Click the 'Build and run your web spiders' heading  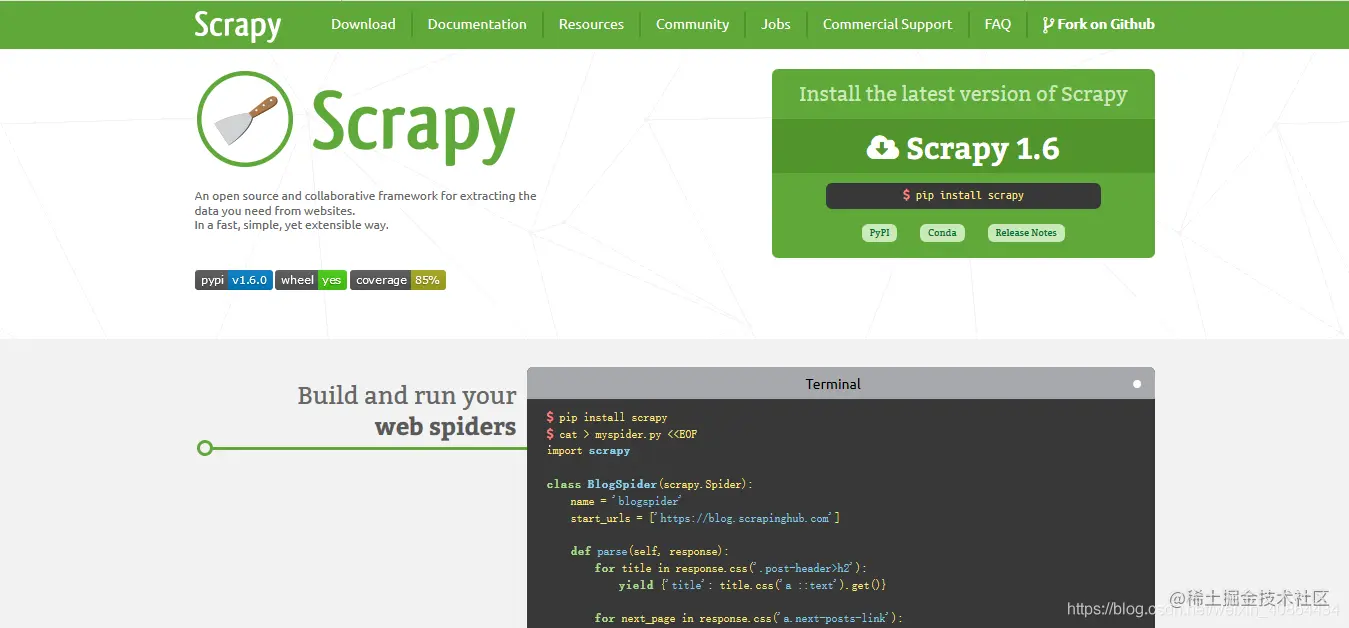pyautogui.click(x=407, y=411)
